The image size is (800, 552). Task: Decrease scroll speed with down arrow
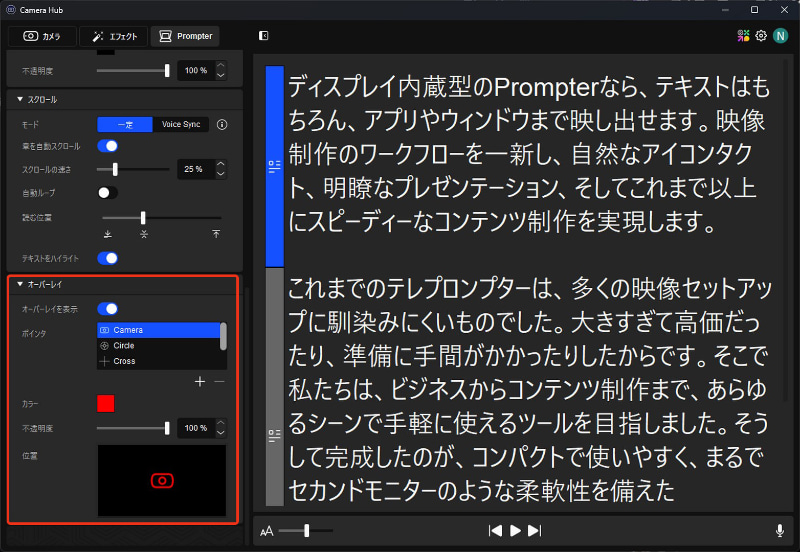(220, 174)
